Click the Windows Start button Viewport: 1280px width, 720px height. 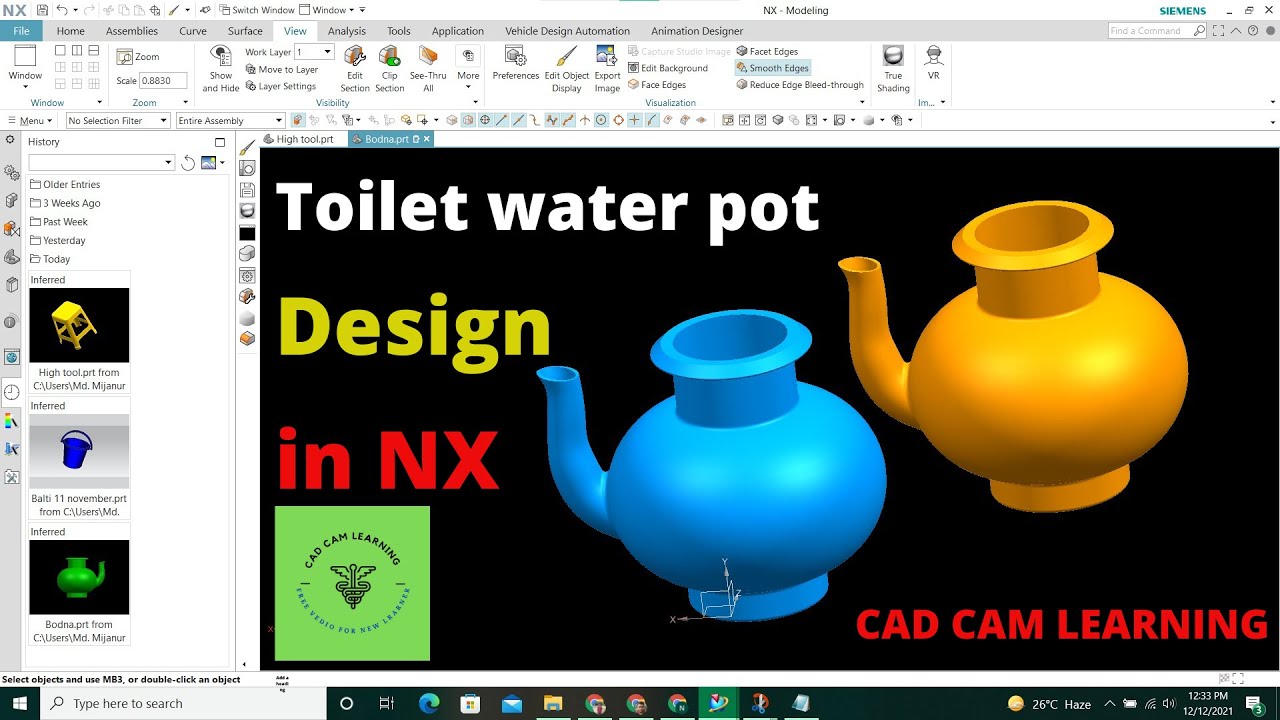coord(20,703)
